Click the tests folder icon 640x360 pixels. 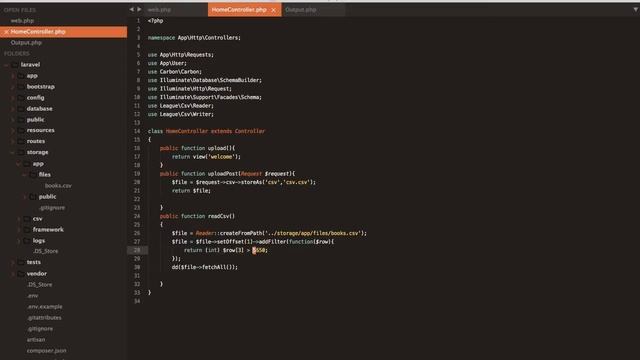point(21,262)
